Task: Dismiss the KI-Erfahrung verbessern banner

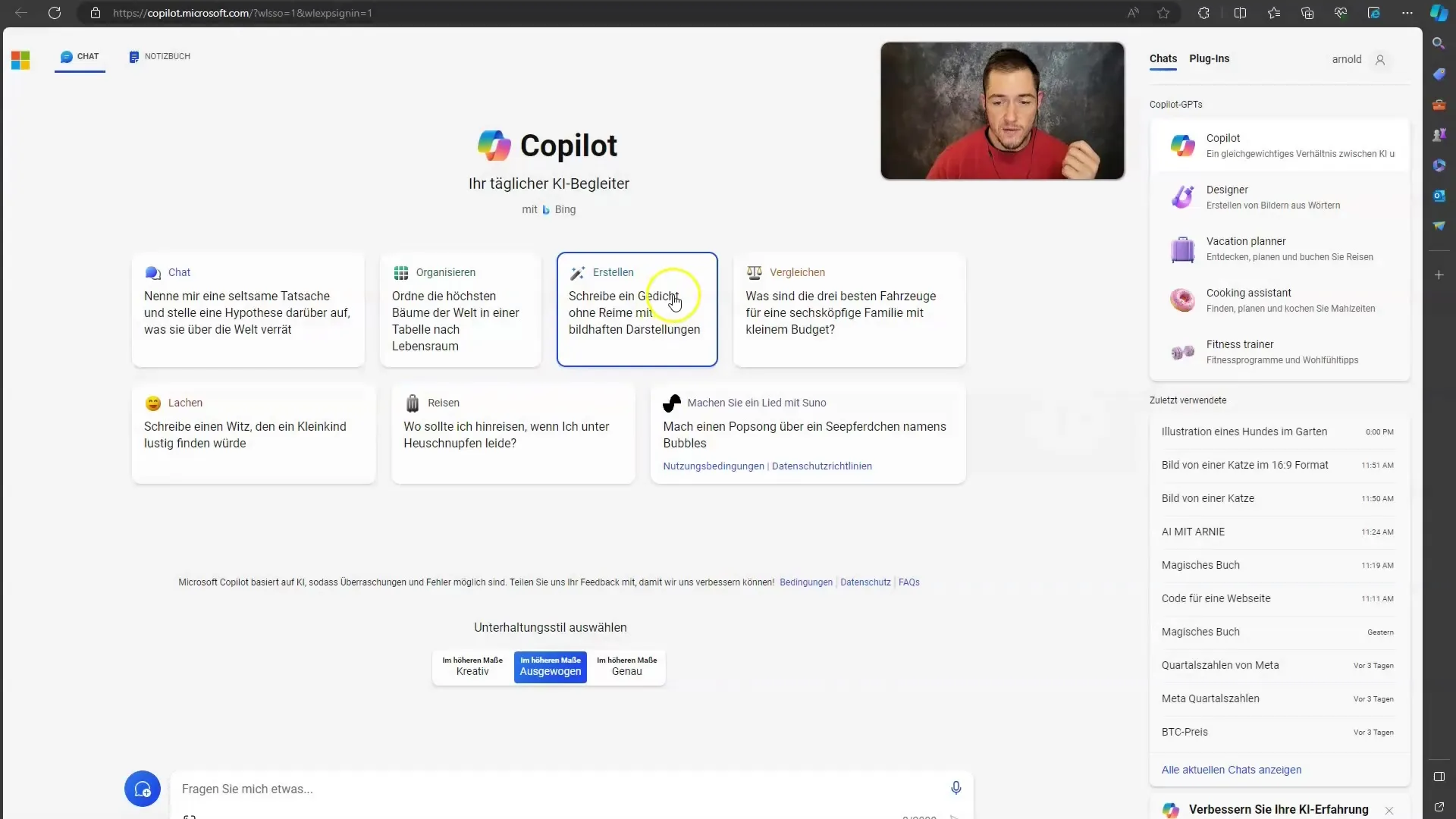Action: pos(1389,810)
